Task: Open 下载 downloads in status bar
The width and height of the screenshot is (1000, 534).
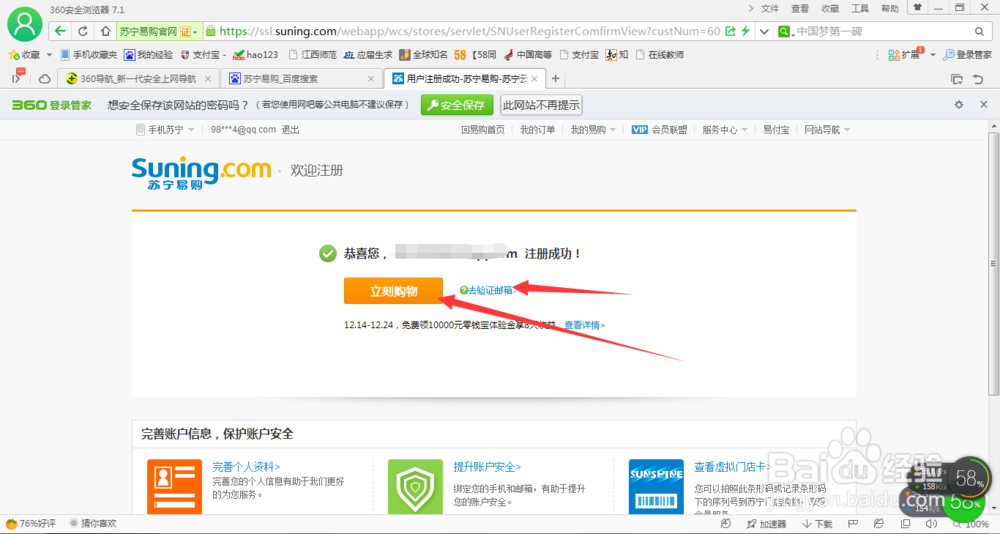Action: 817,524
